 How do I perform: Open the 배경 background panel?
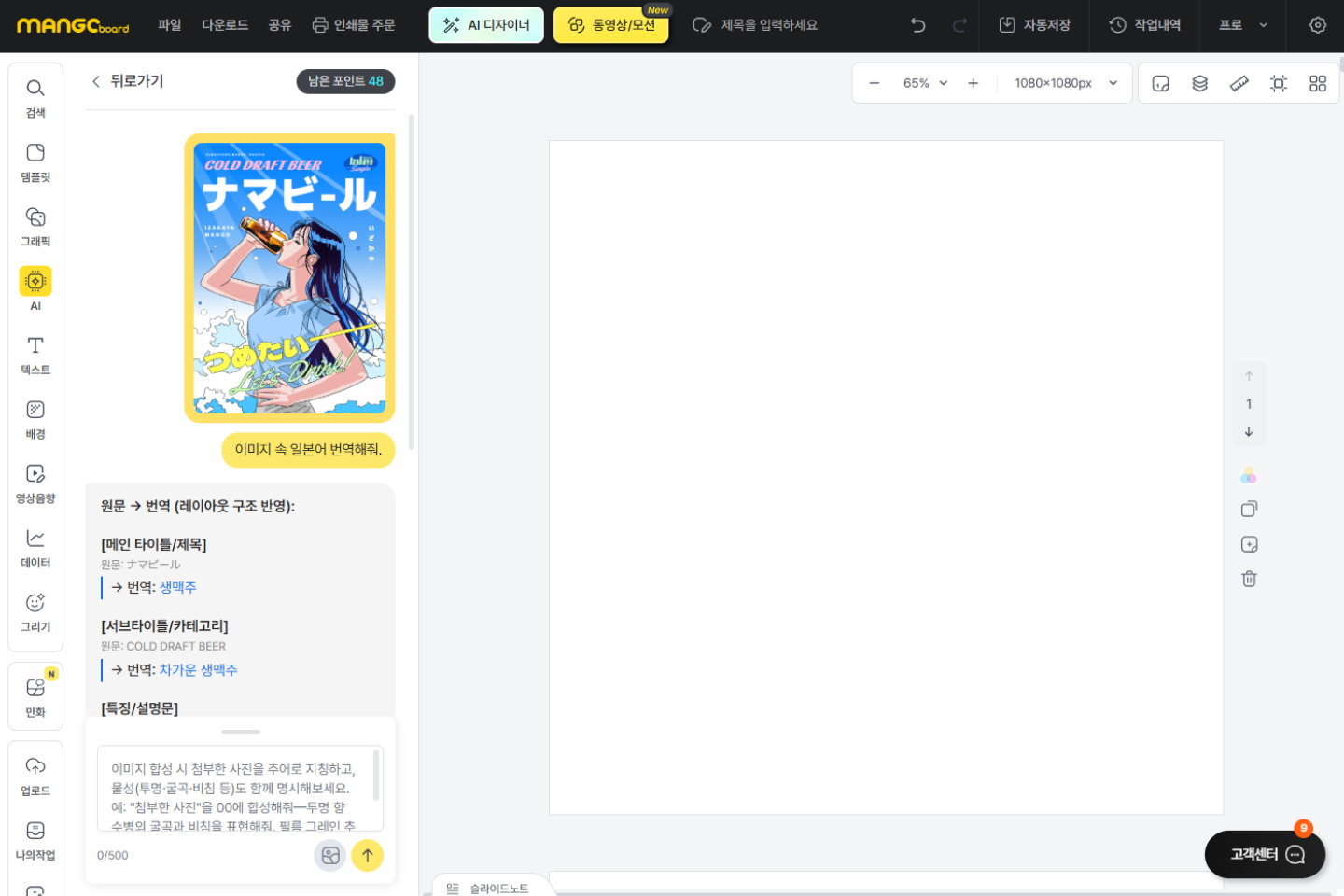tap(35, 420)
